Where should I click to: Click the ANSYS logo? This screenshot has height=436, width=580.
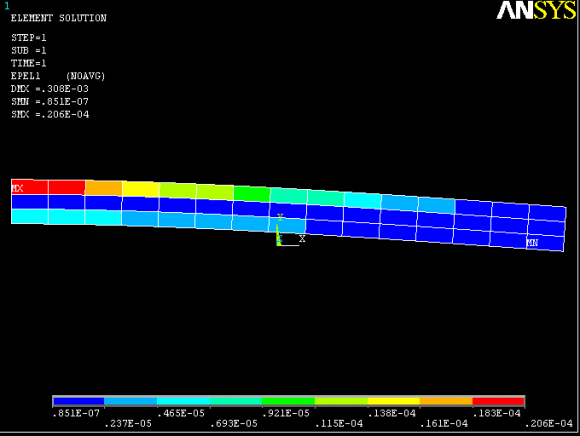click(536, 10)
